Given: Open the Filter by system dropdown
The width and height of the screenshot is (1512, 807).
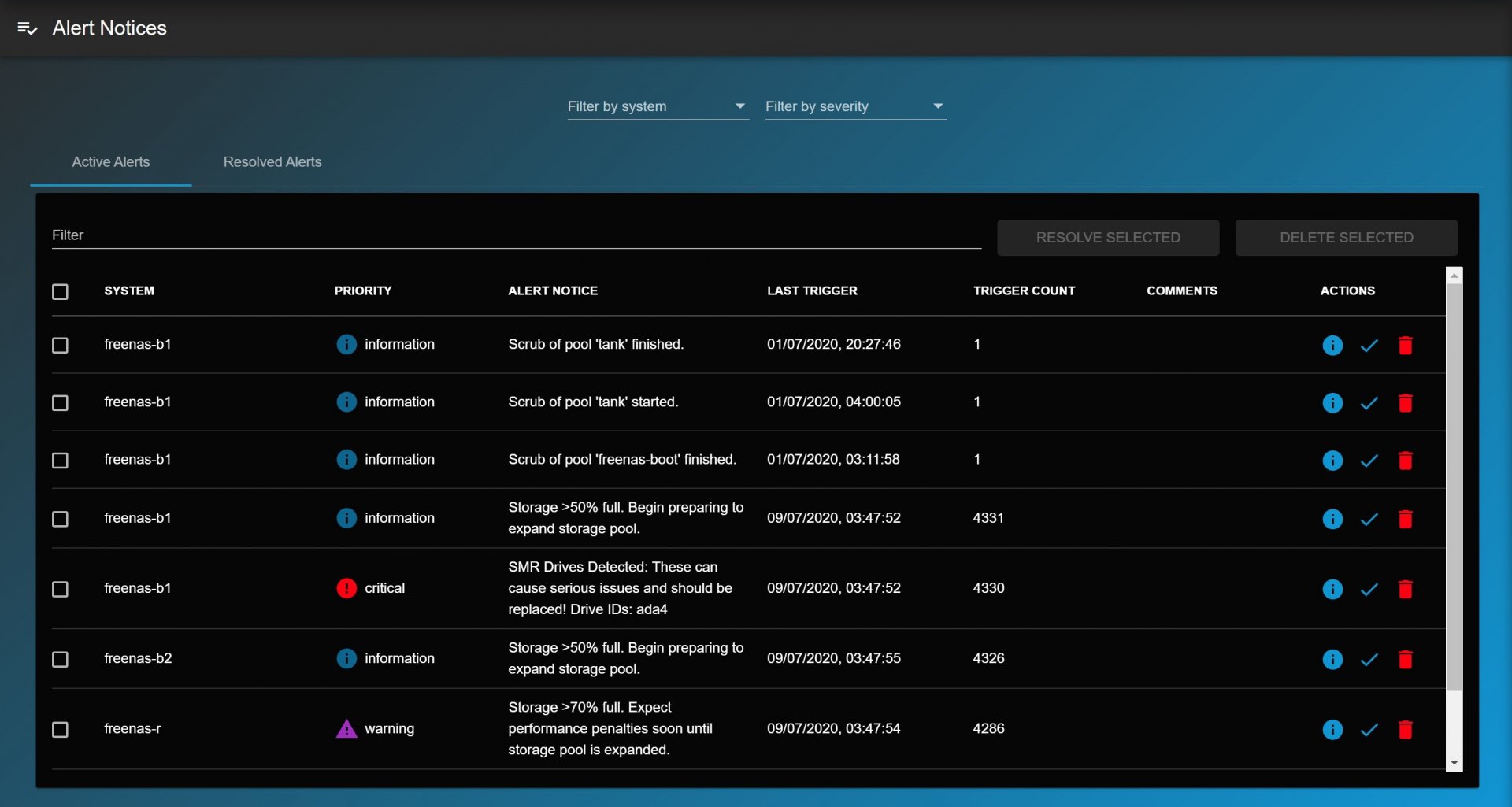Looking at the screenshot, I should pyautogui.click(x=658, y=106).
